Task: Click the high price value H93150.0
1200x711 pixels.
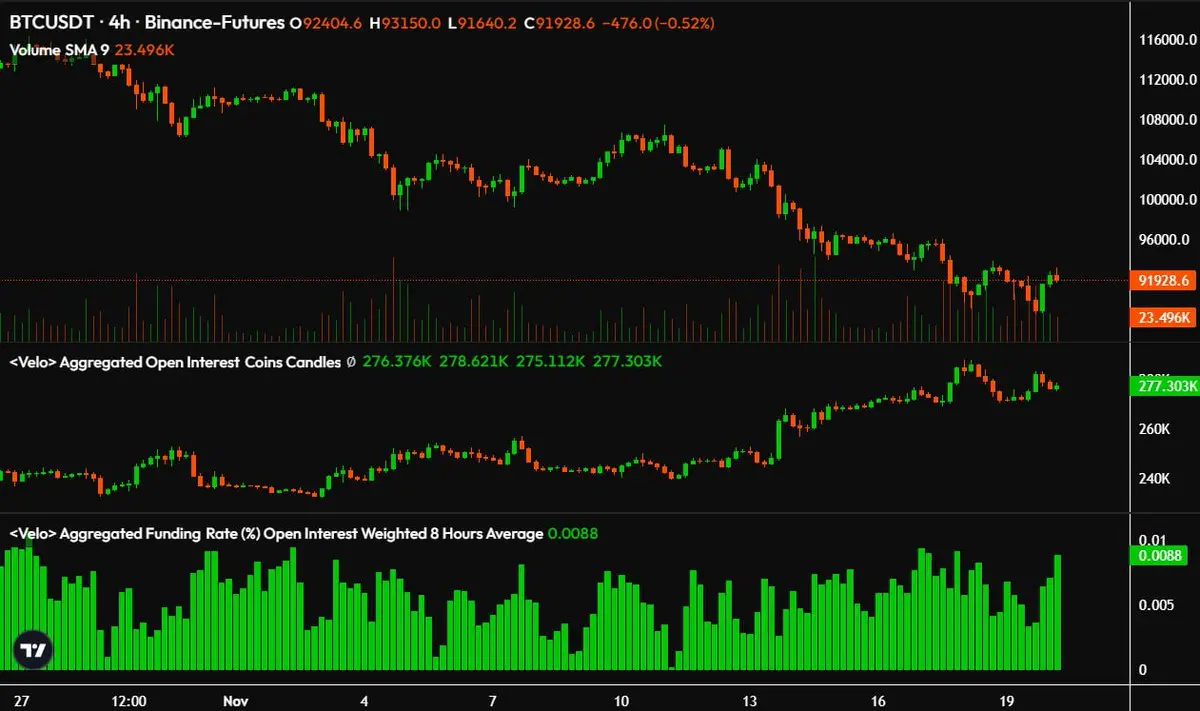Action: coord(405,22)
